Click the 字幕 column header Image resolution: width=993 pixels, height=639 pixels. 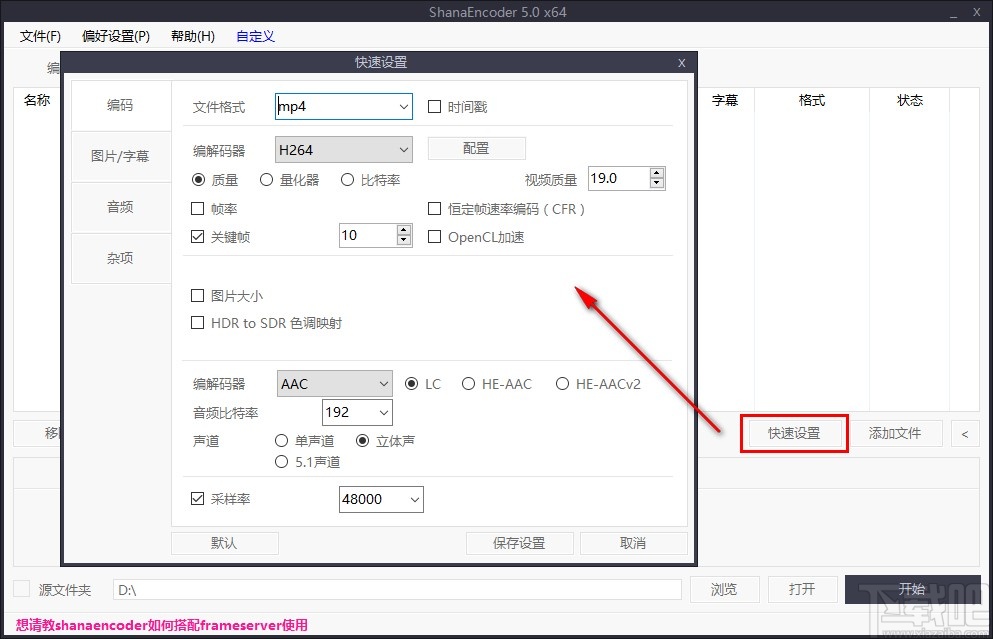tap(725, 100)
